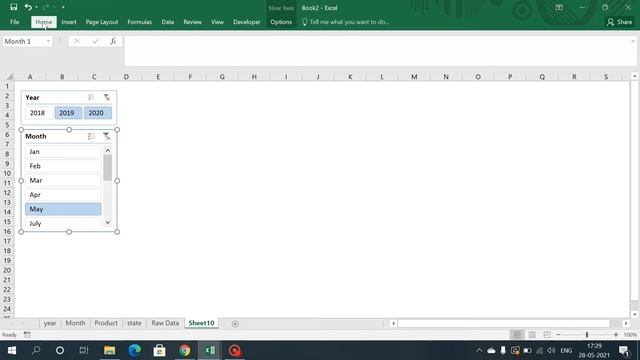
Task: Click the zoom out minus button
Action: (558, 335)
